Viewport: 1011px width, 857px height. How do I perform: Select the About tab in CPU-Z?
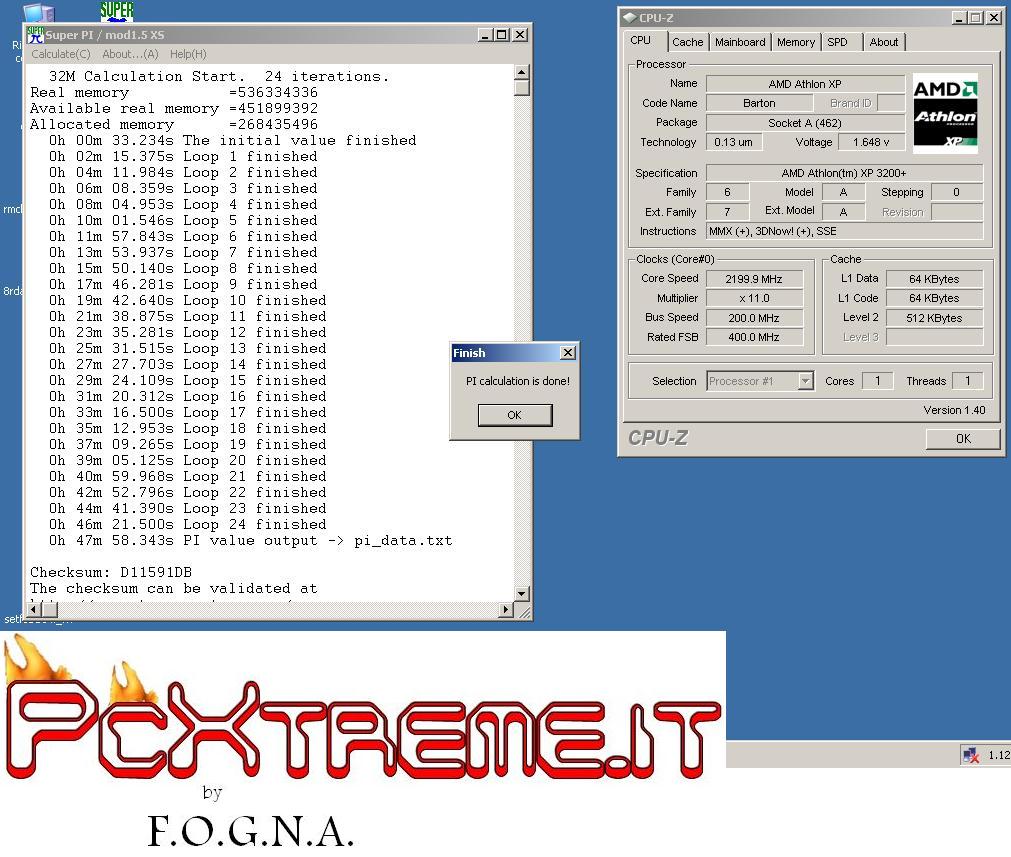coord(883,42)
